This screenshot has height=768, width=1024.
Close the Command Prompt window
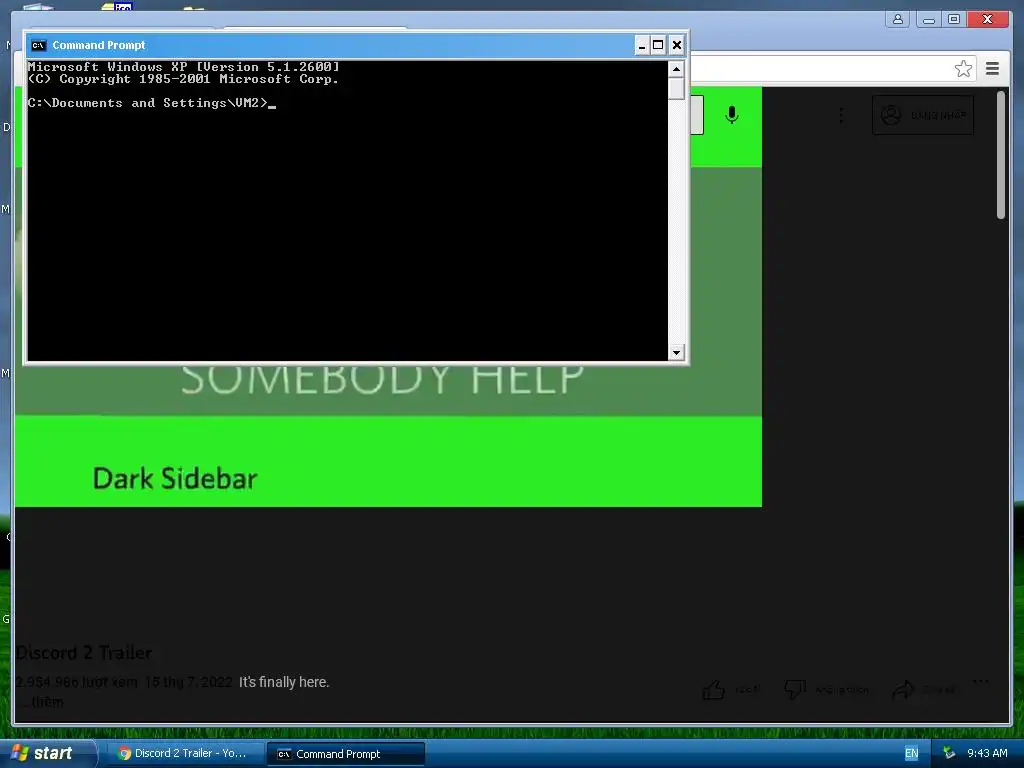point(677,45)
